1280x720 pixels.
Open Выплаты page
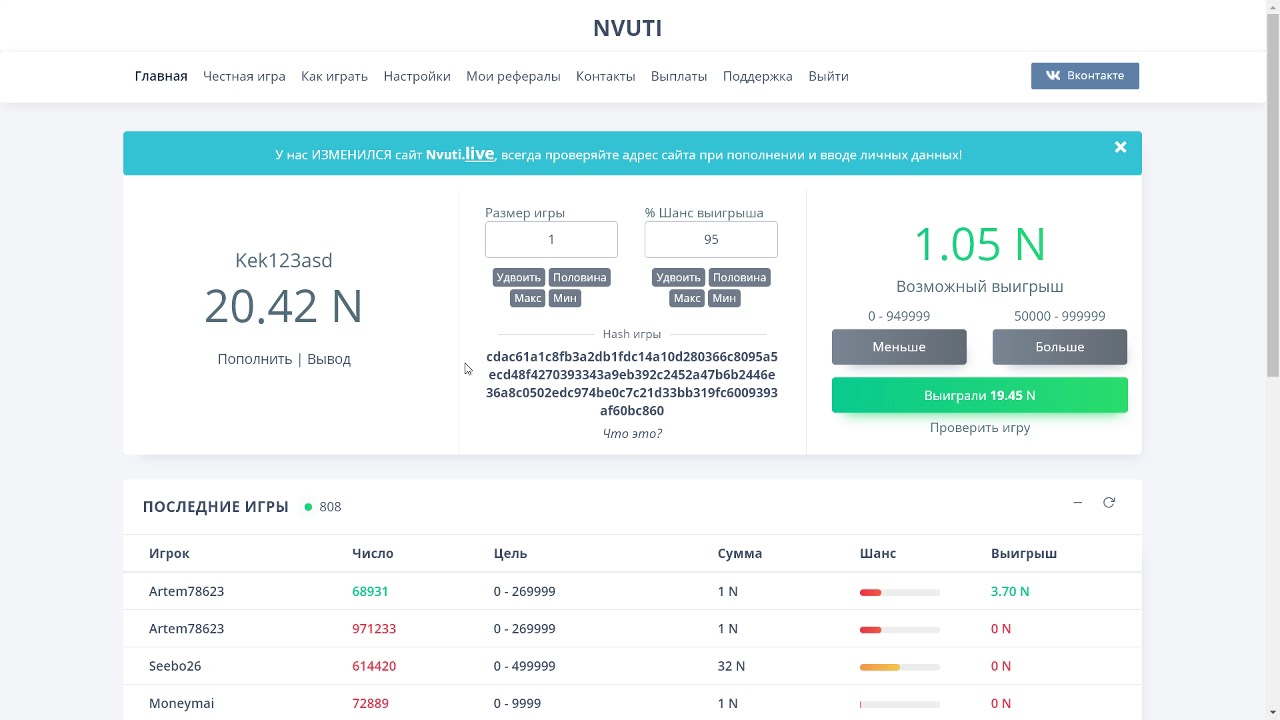pyautogui.click(x=679, y=76)
